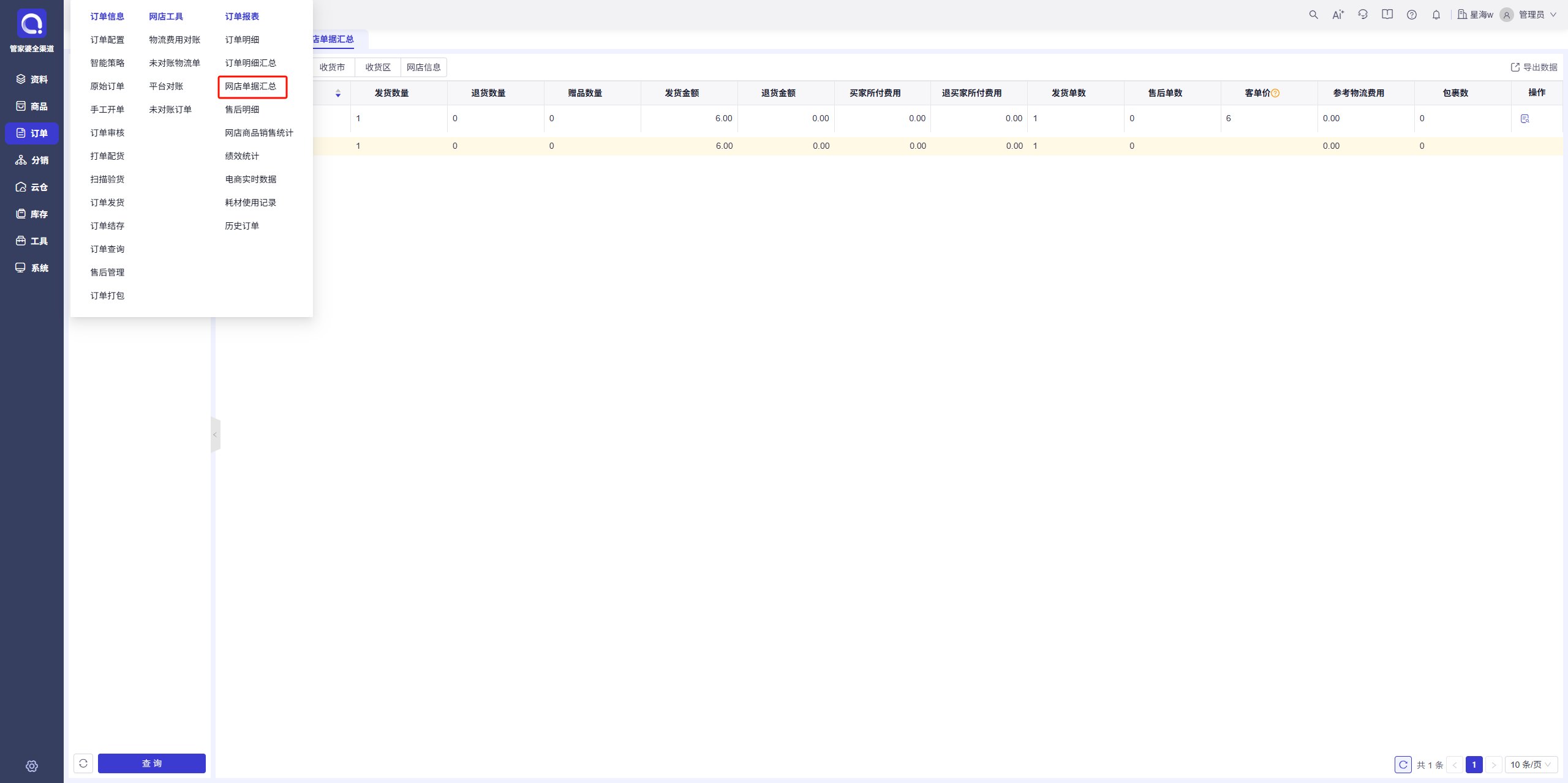Expand the 管理员 account dropdown arrow
This screenshot has width=1568, height=783.
point(1553,15)
